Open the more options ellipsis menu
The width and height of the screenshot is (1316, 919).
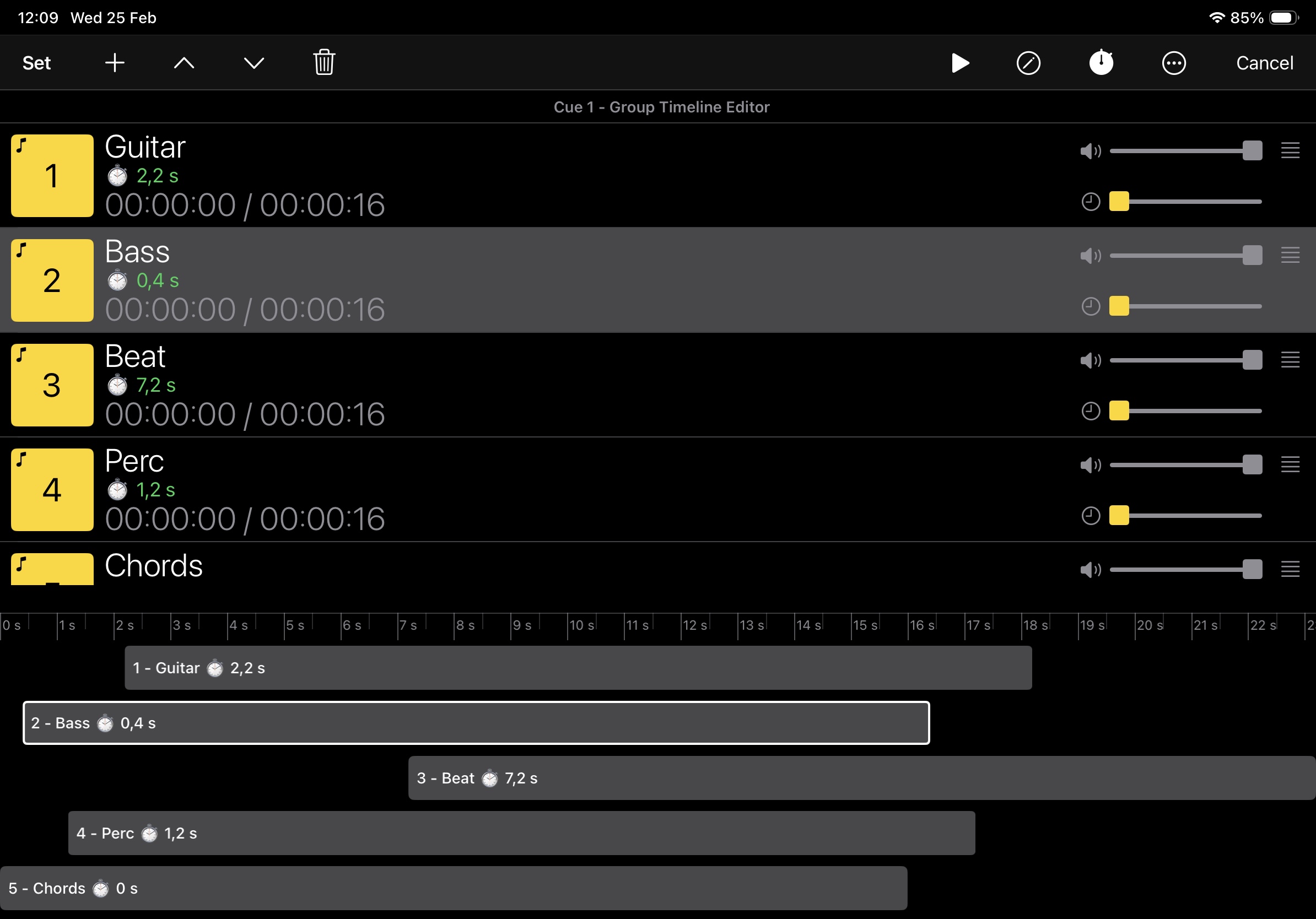tap(1173, 63)
